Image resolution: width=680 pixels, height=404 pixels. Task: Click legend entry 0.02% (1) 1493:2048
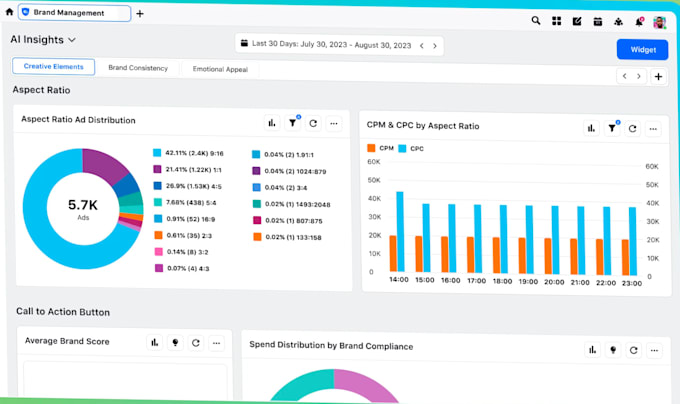point(292,204)
